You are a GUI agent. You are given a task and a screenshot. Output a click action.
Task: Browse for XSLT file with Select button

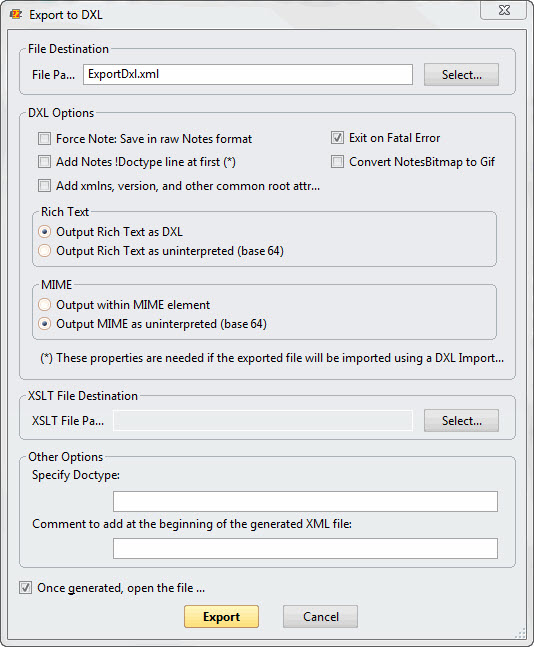(461, 420)
